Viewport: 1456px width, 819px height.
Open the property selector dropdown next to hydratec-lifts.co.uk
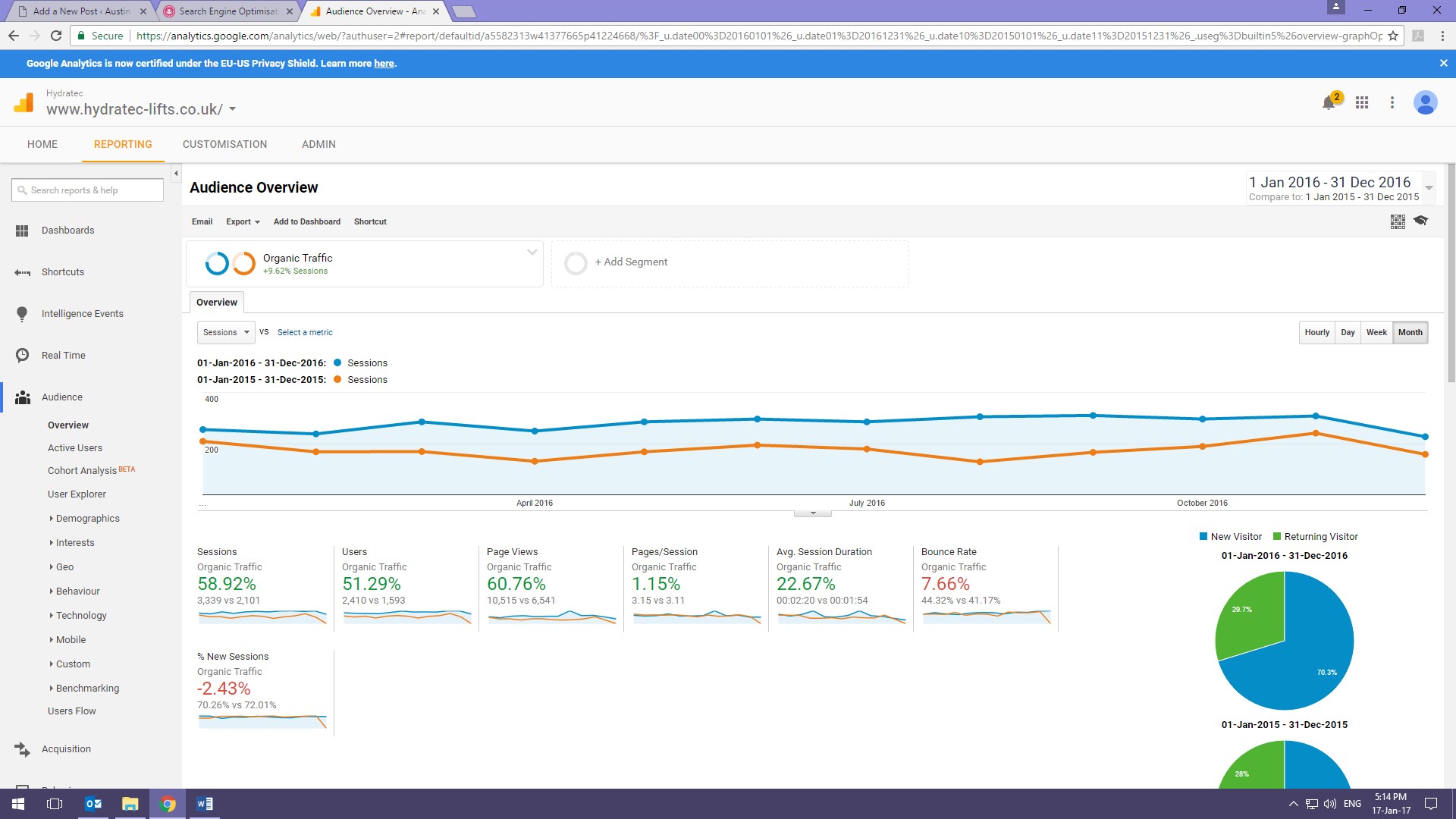click(233, 109)
